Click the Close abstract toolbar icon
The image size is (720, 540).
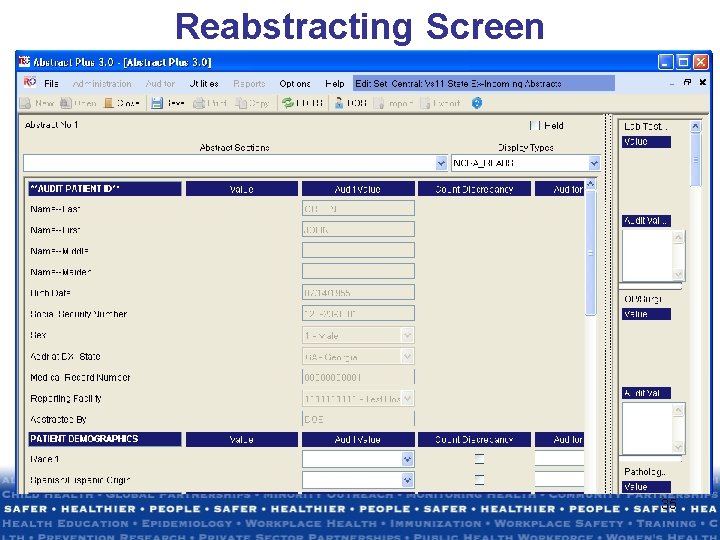pos(109,103)
